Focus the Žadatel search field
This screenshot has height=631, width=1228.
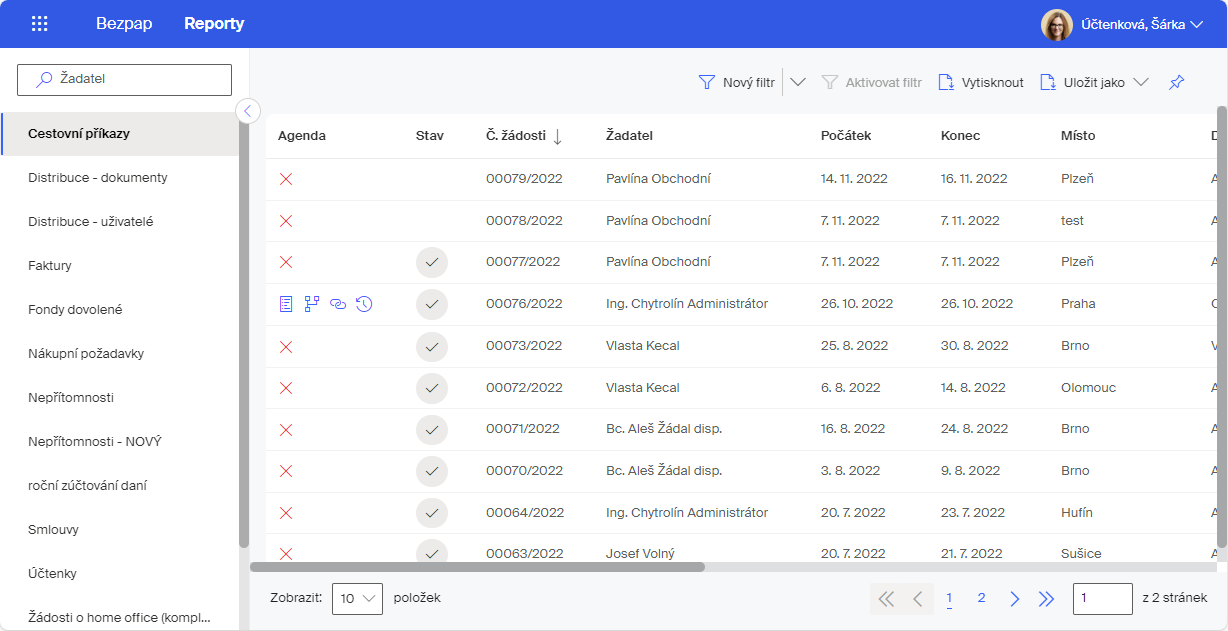click(124, 80)
